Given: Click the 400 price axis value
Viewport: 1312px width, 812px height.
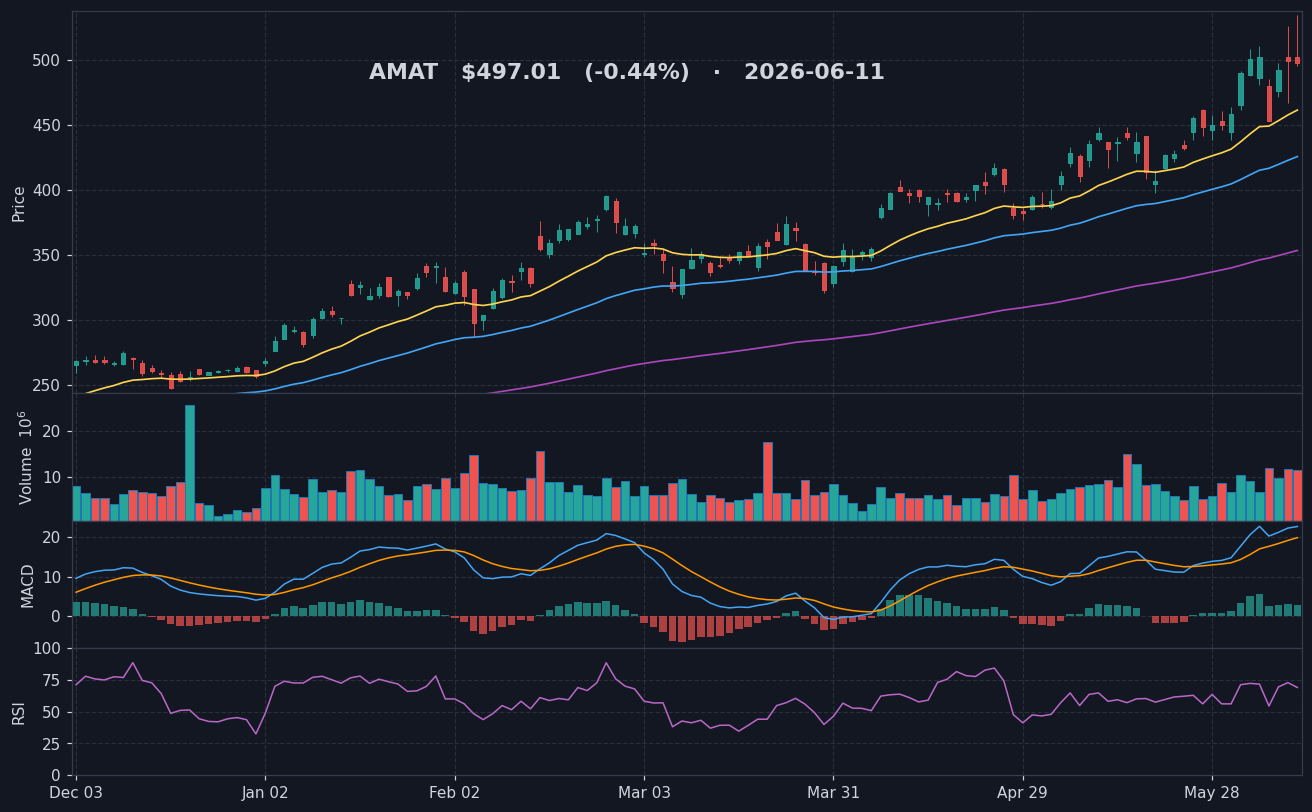Looking at the screenshot, I should [46, 190].
